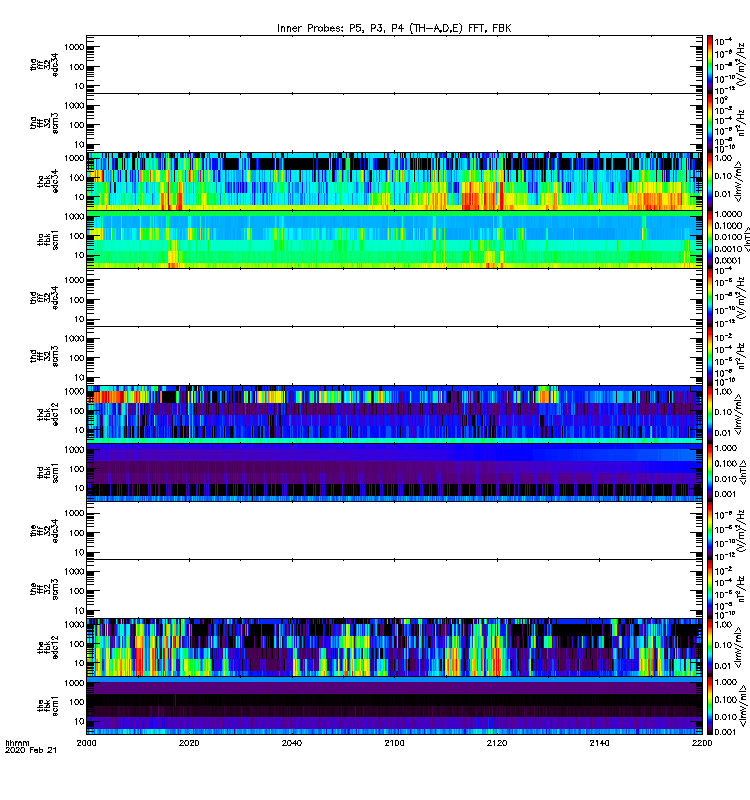This screenshot has height=800, width=750.
Task: Click the "<|nT|>" unit label of thd fbk scm1 color bar
Action: click(741, 473)
